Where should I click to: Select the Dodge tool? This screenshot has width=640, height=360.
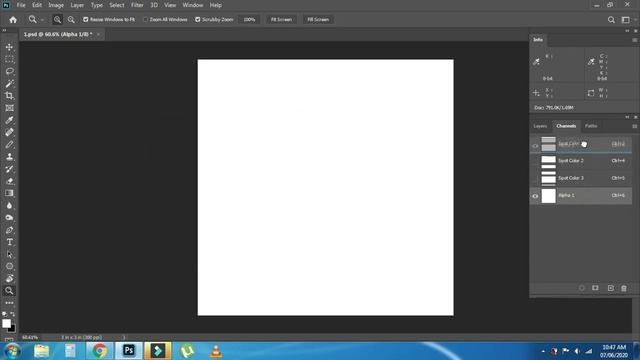click(9, 218)
